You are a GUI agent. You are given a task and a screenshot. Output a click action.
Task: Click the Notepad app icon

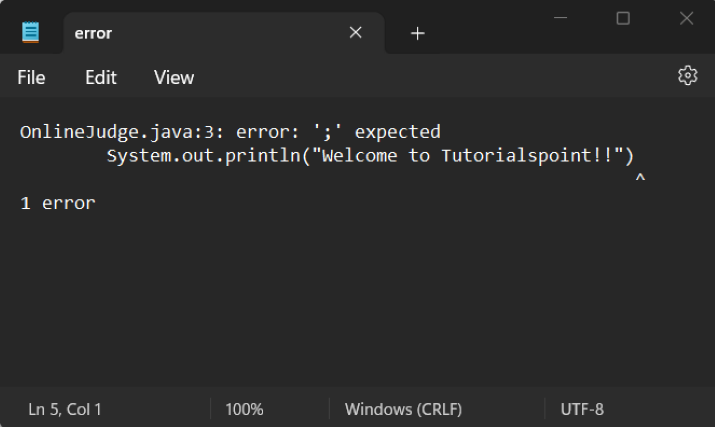pyautogui.click(x=31, y=33)
